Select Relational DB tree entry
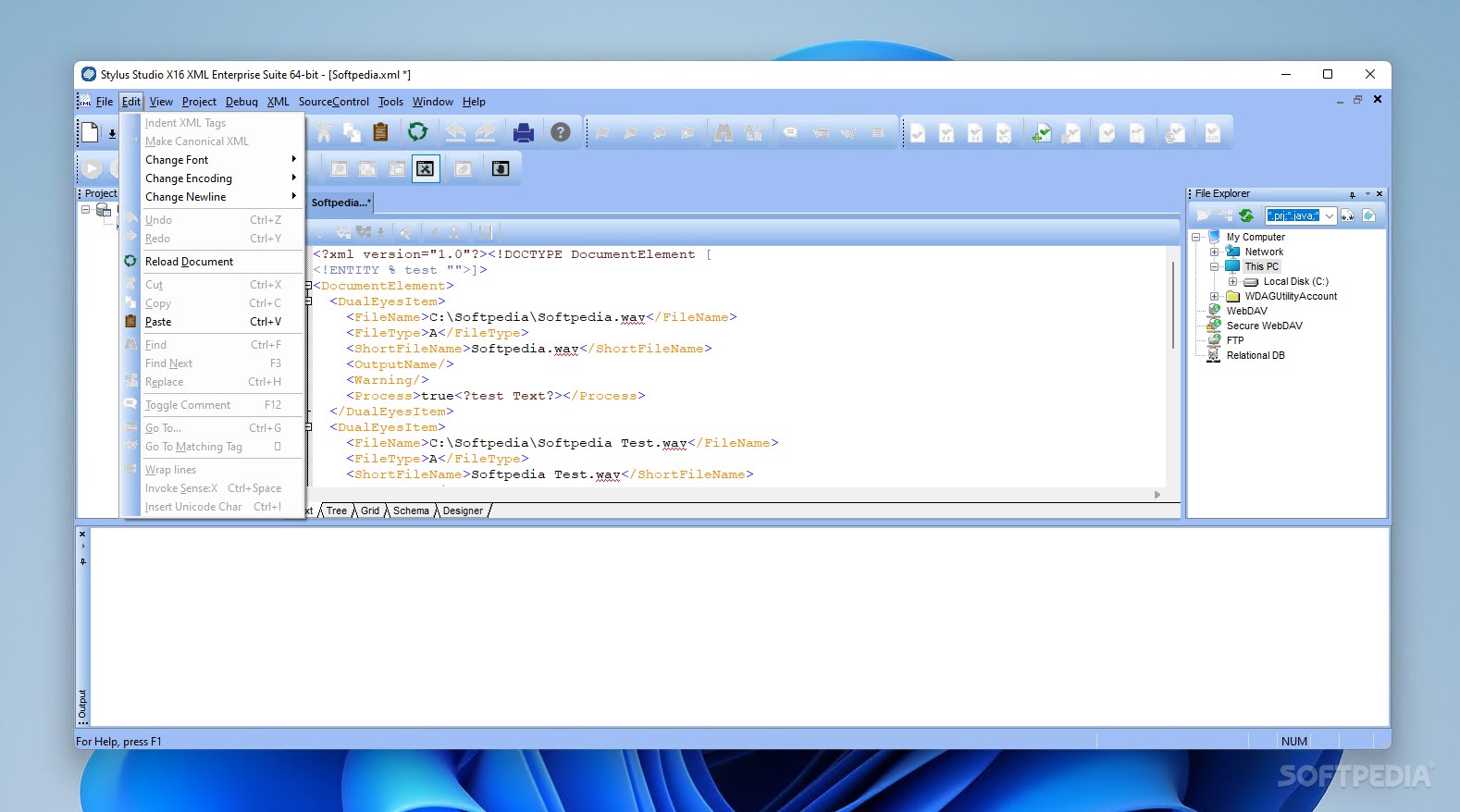This screenshot has width=1460, height=812. (x=1256, y=355)
